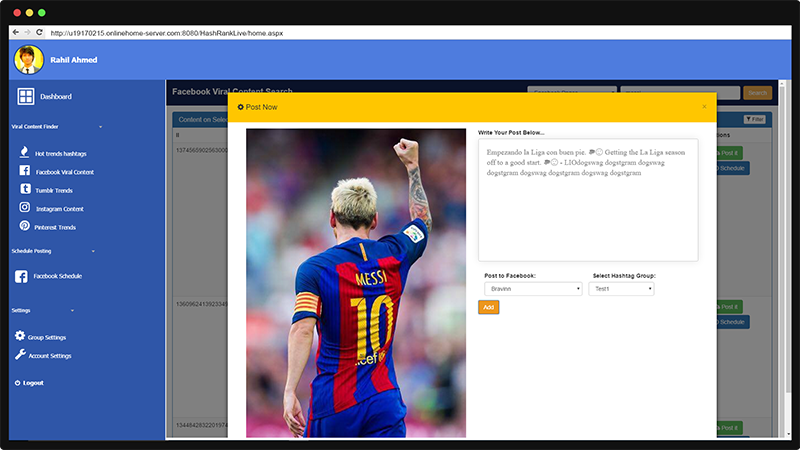Expand the Select Hashtag Group dropdown
800x450 pixels.
click(x=622, y=289)
